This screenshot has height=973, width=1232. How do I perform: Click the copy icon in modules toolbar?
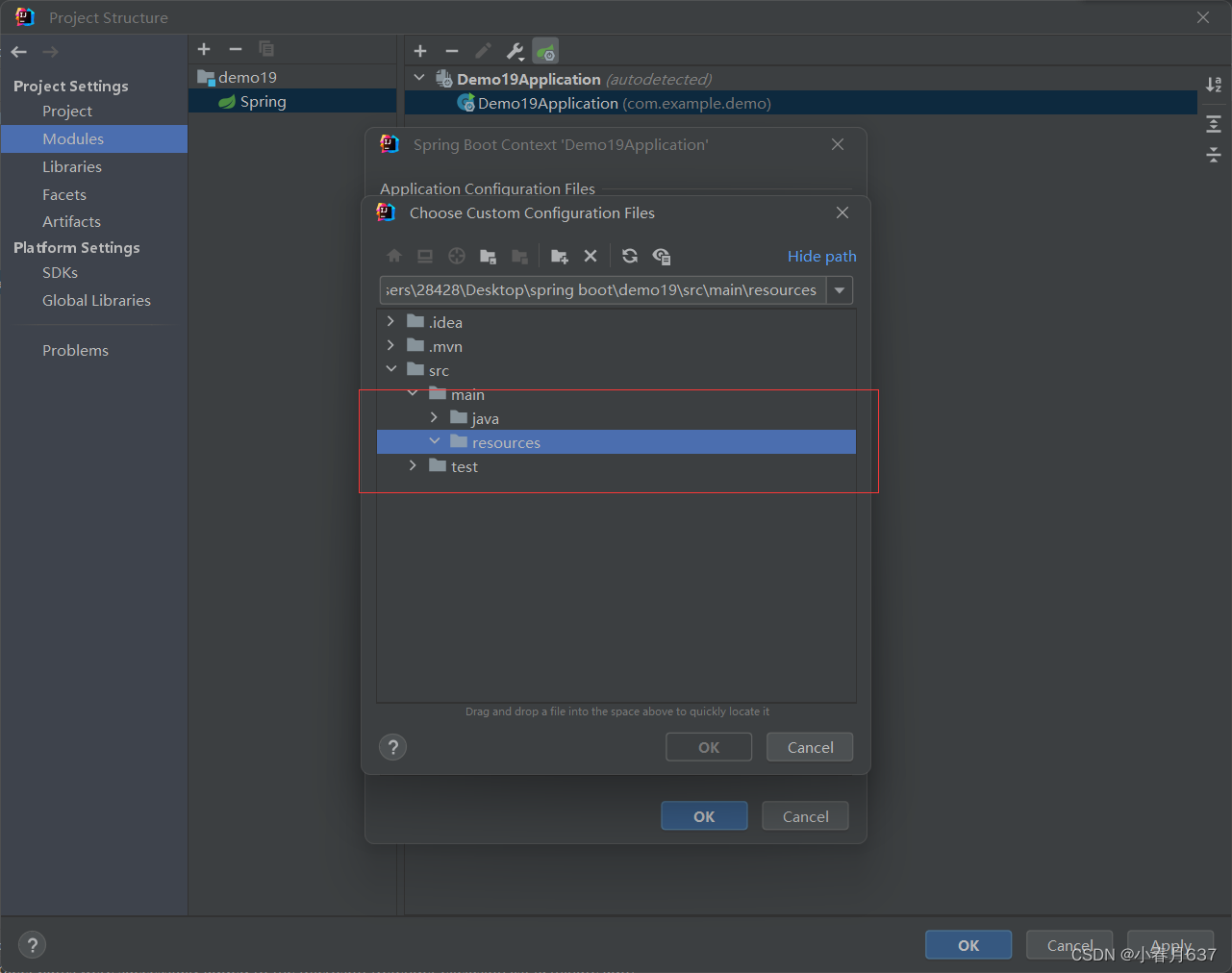[x=266, y=49]
